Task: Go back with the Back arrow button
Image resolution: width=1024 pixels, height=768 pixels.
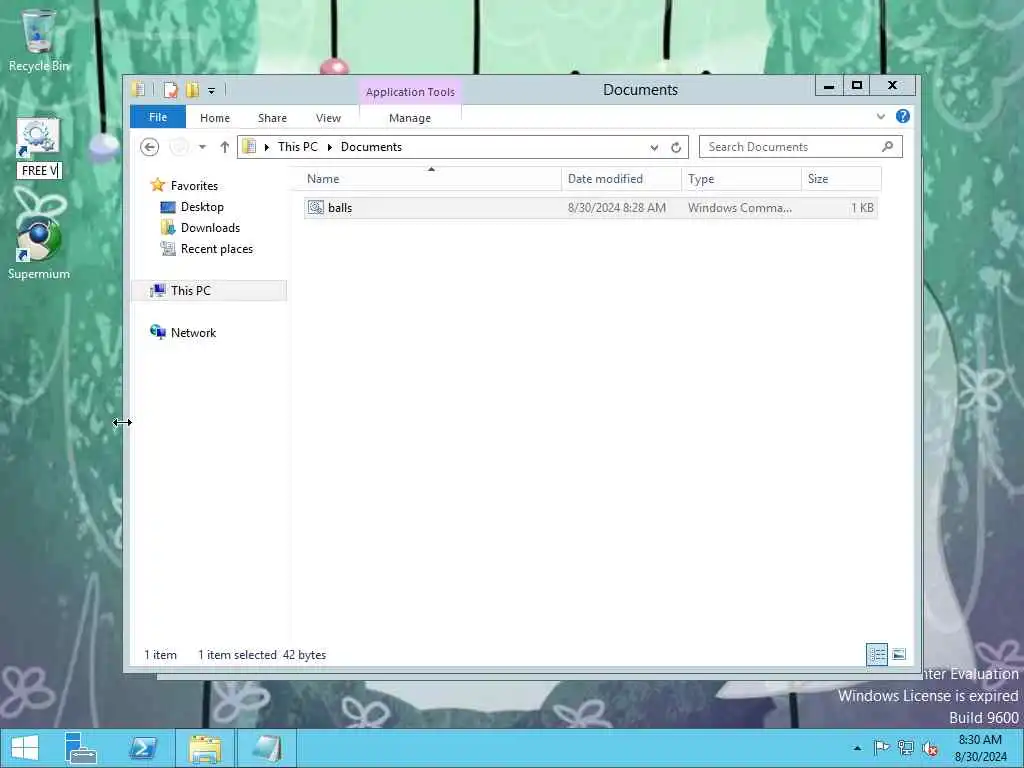Action: click(x=150, y=147)
